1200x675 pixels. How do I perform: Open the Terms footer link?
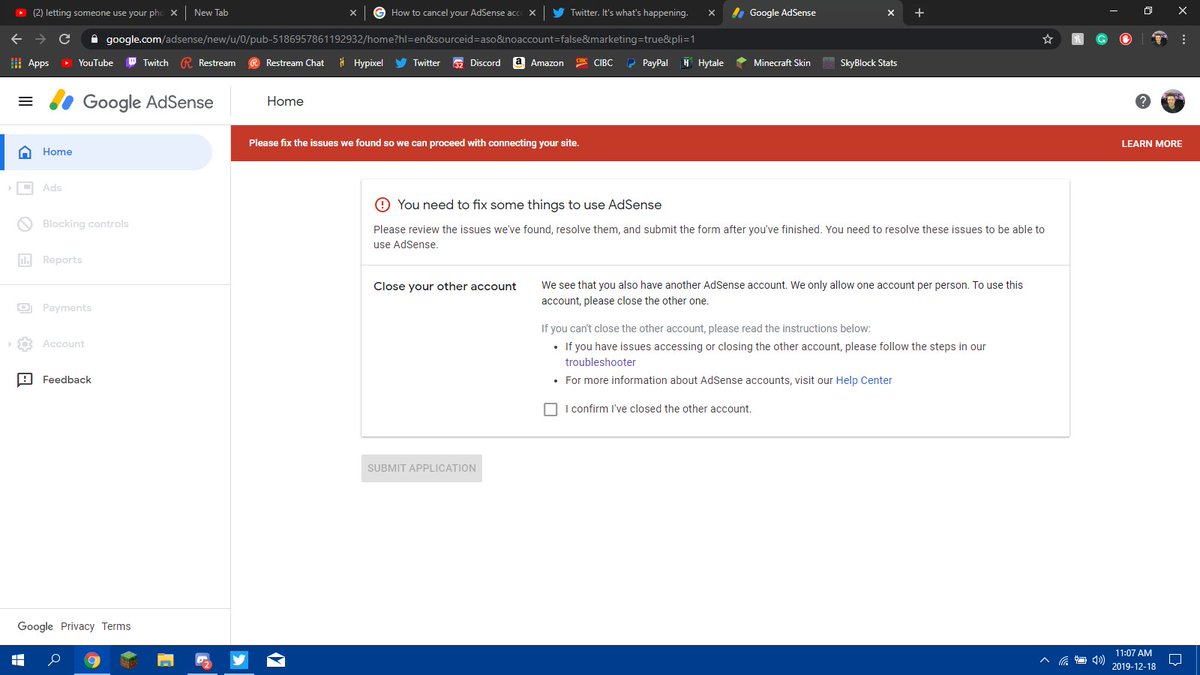pyautogui.click(x=116, y=626)
